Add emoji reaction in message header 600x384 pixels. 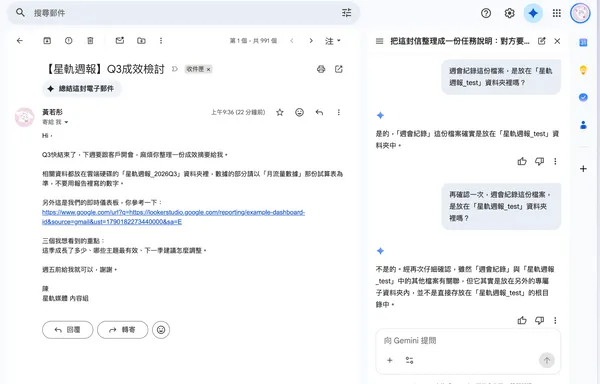point(299,112)
